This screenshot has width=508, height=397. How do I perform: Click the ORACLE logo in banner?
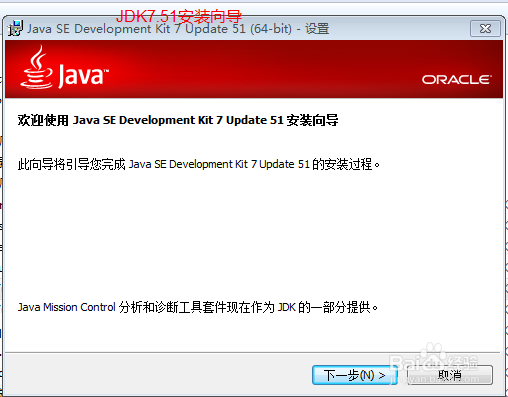pos(457,80)
